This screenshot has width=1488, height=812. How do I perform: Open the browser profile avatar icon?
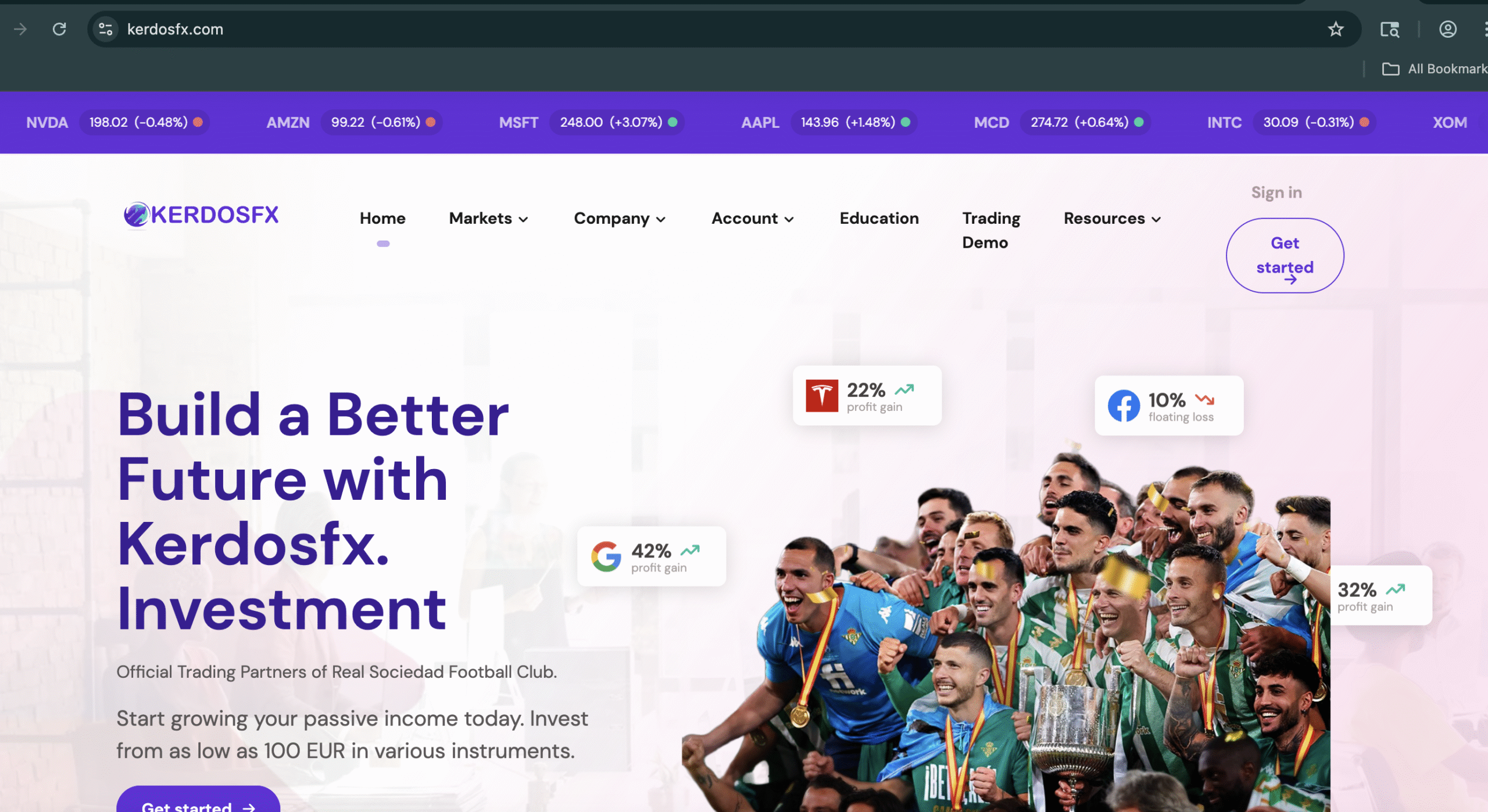(x=1447, y=29)
